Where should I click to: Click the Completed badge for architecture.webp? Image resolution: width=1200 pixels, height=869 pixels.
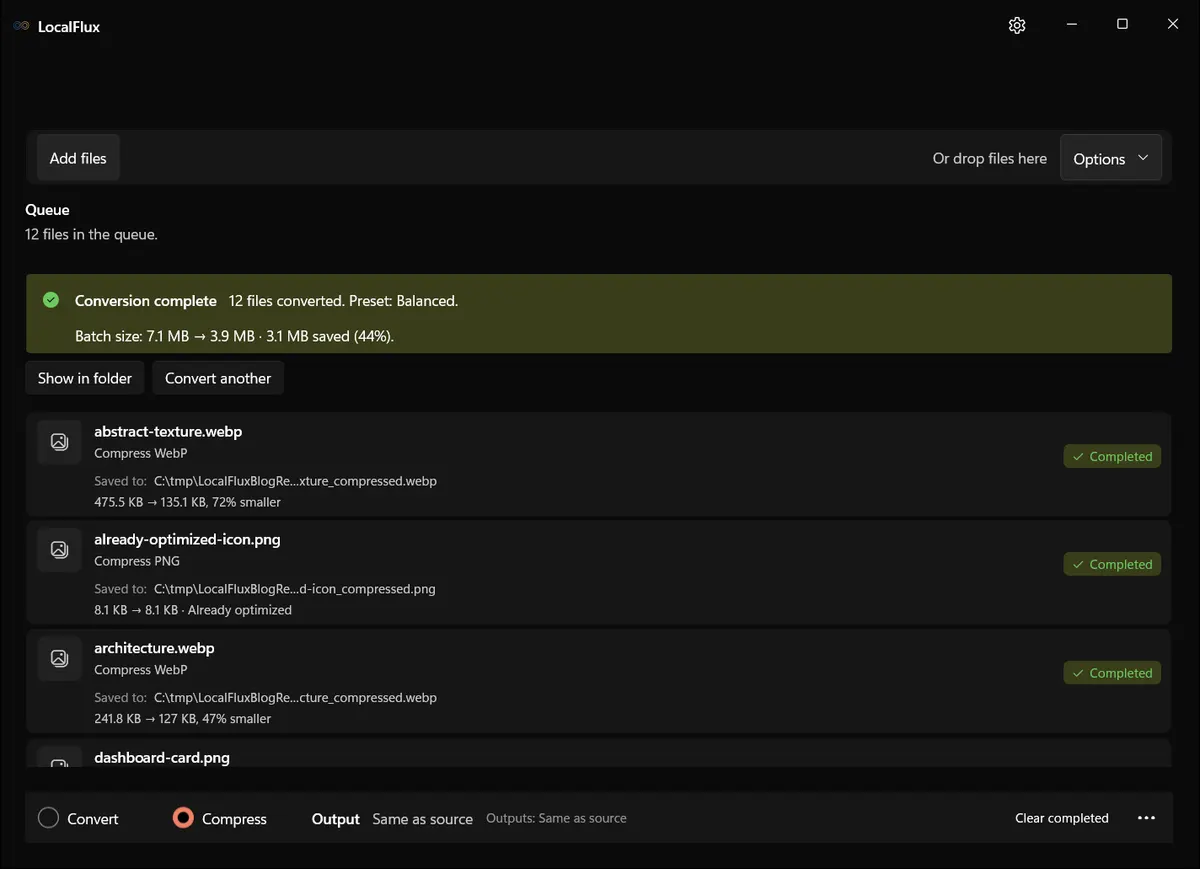[x=1112, y=673]
